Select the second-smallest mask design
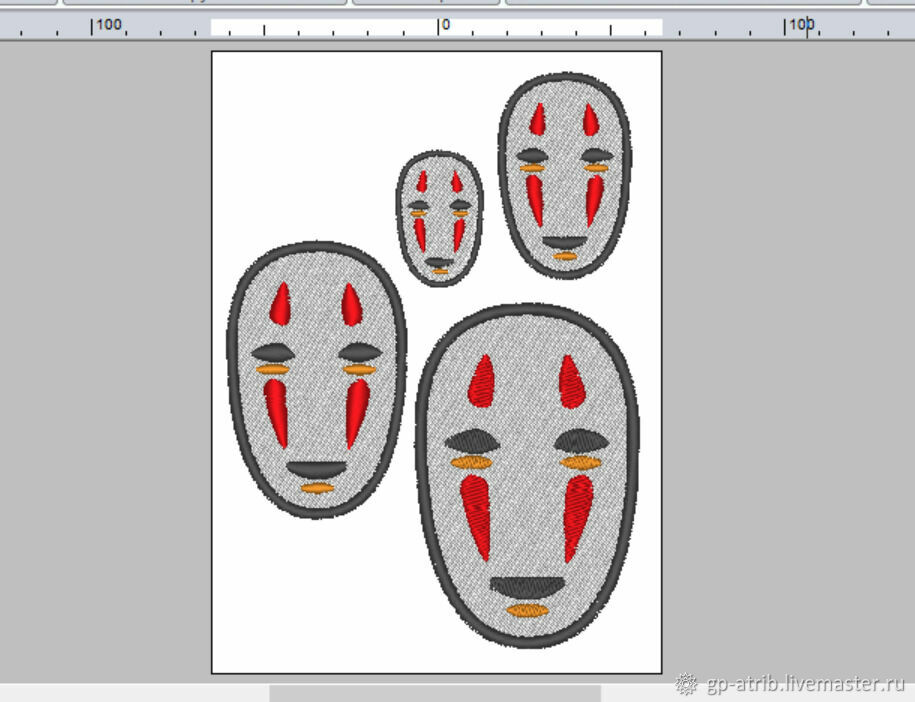Viewport: 915px width, 702px height. pos(565,176)
